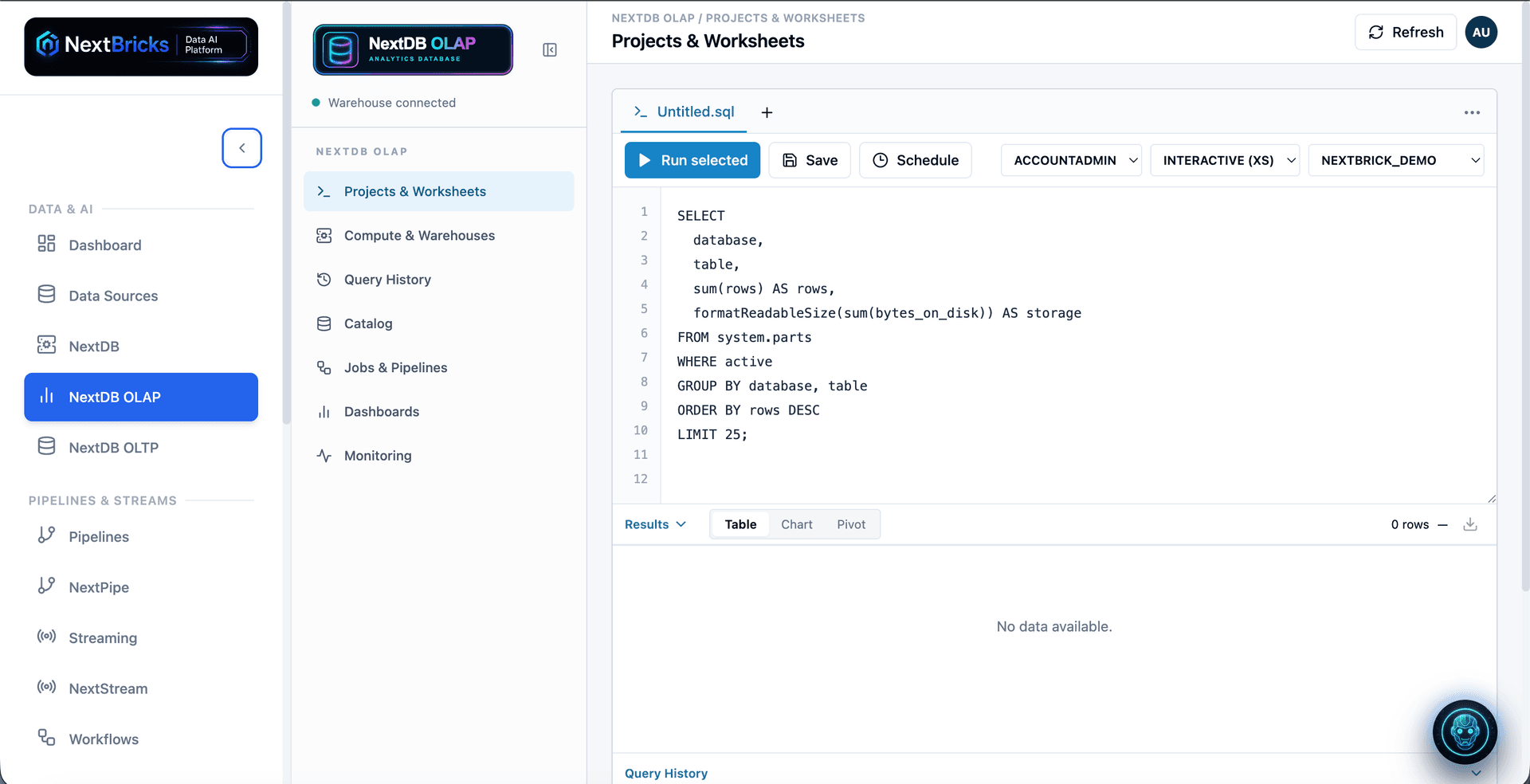
Task: Add a new worksheet tab with plus
Action: coord(767,112)
